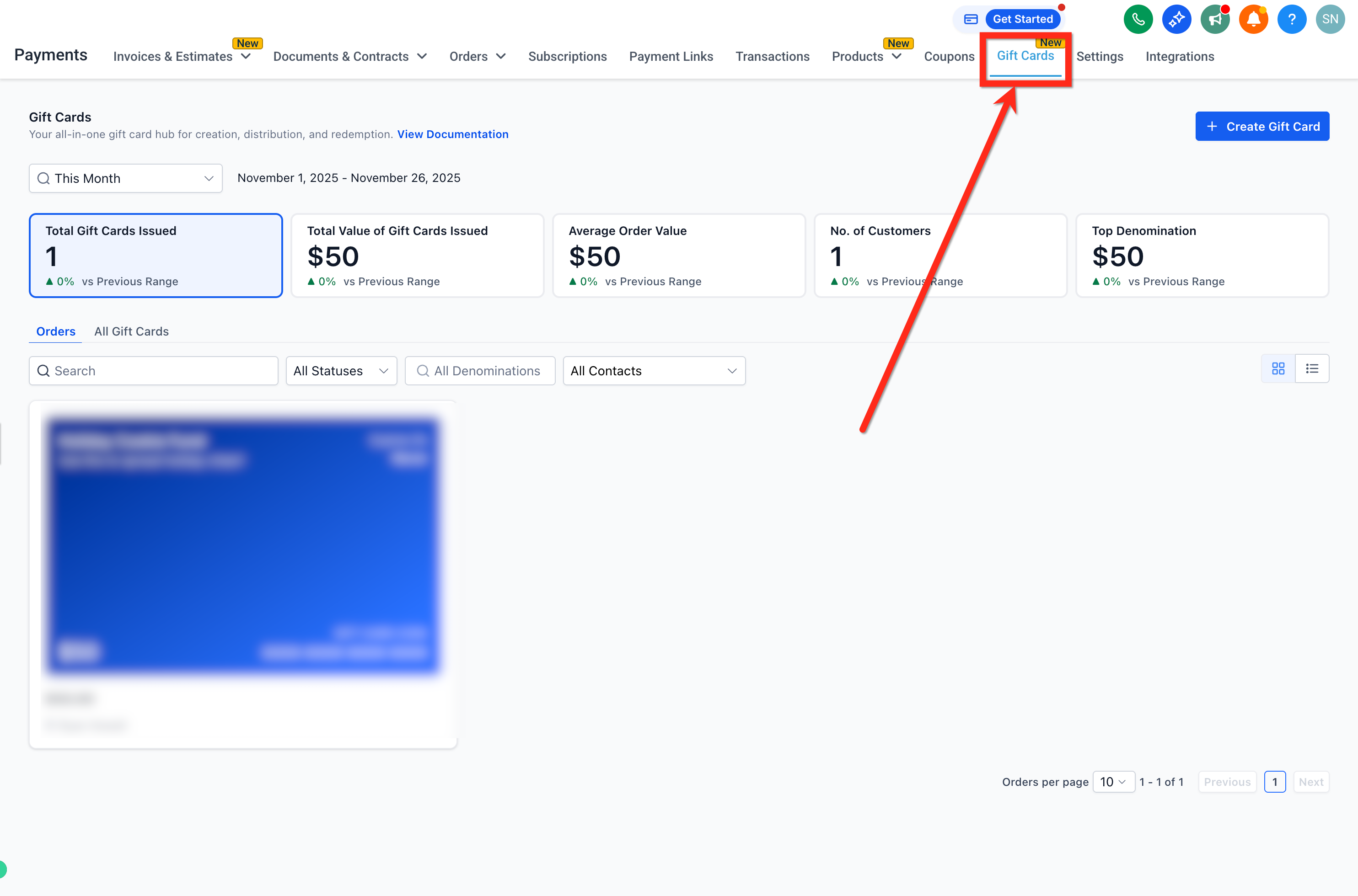Click Create Gift Card button
The height and width of the screenshot is (896, 1358).
(1262, 126)
